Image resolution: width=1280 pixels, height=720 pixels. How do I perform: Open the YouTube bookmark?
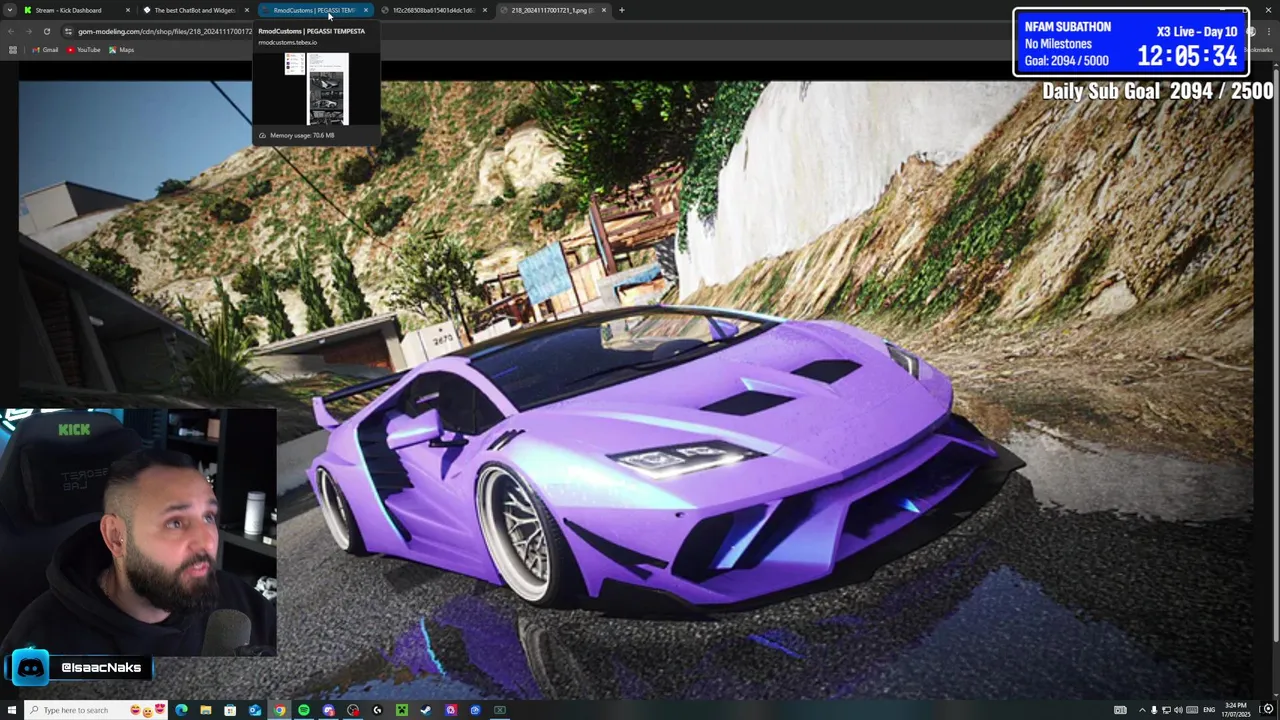pos(84,50)
